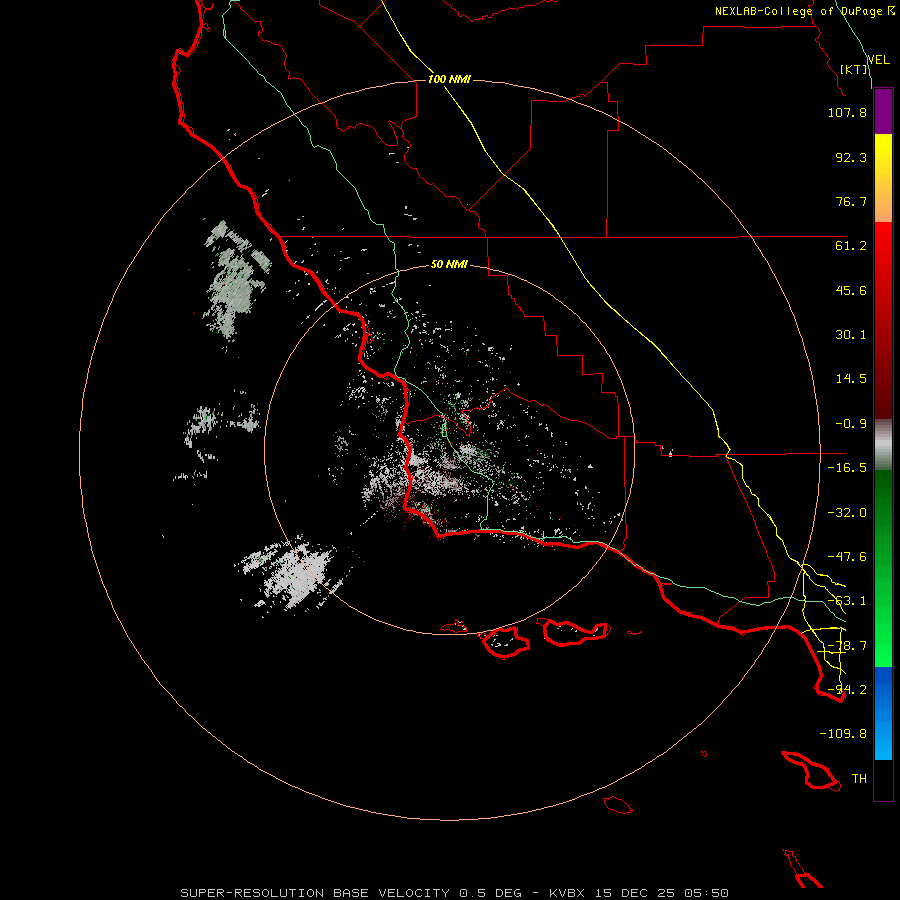Click the 50 NMI range ring label
Screen dimensions: 900x900
[449, 264]
